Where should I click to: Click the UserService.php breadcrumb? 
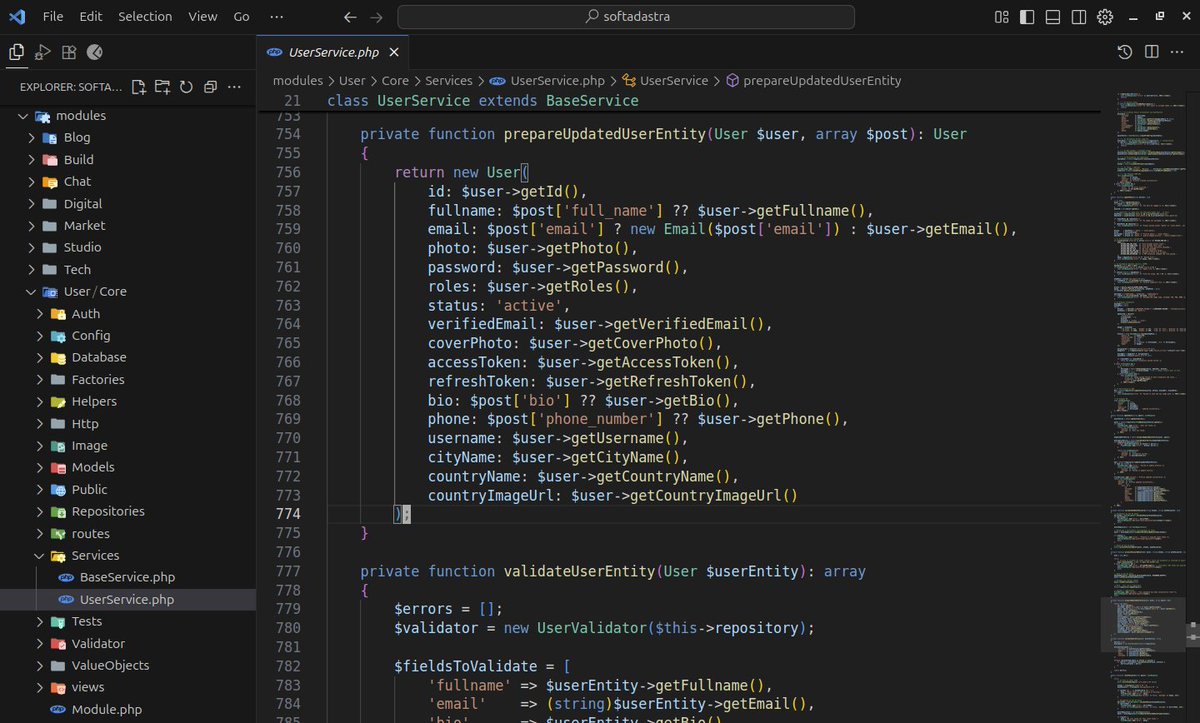tap(558, 80)
